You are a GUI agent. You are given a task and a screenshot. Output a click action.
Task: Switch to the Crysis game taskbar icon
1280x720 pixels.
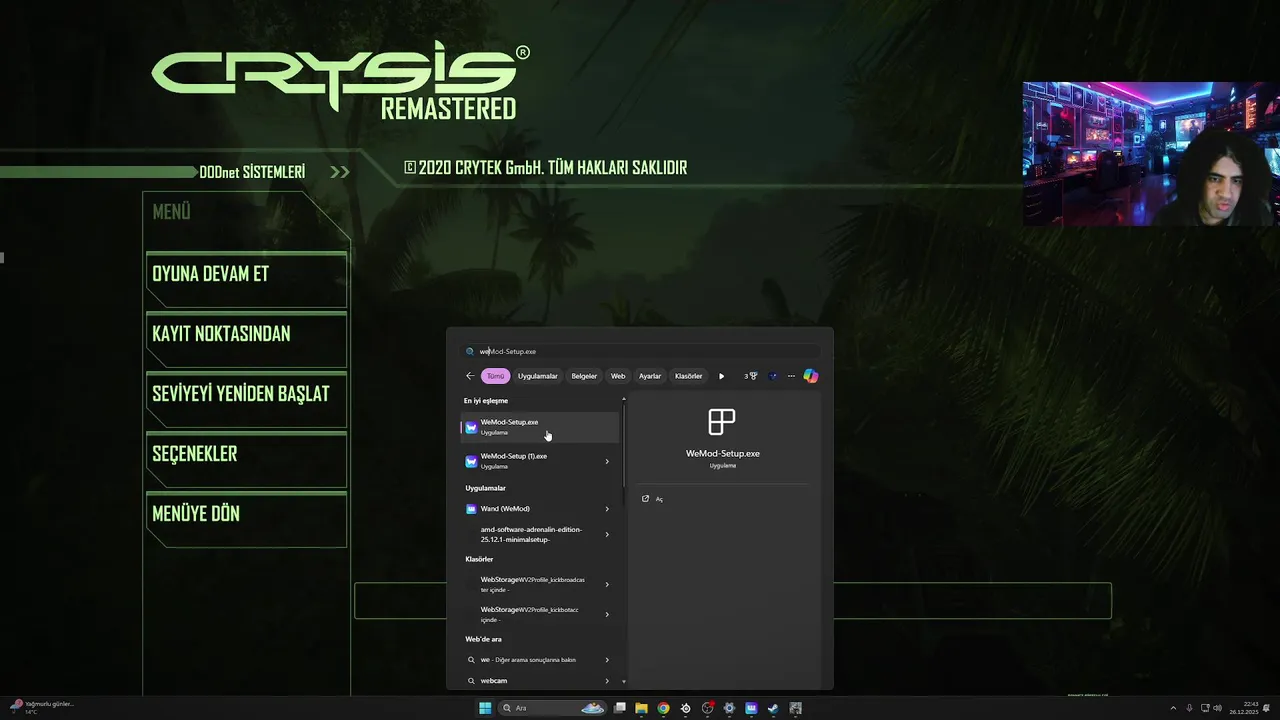click(x=795, y=708)
